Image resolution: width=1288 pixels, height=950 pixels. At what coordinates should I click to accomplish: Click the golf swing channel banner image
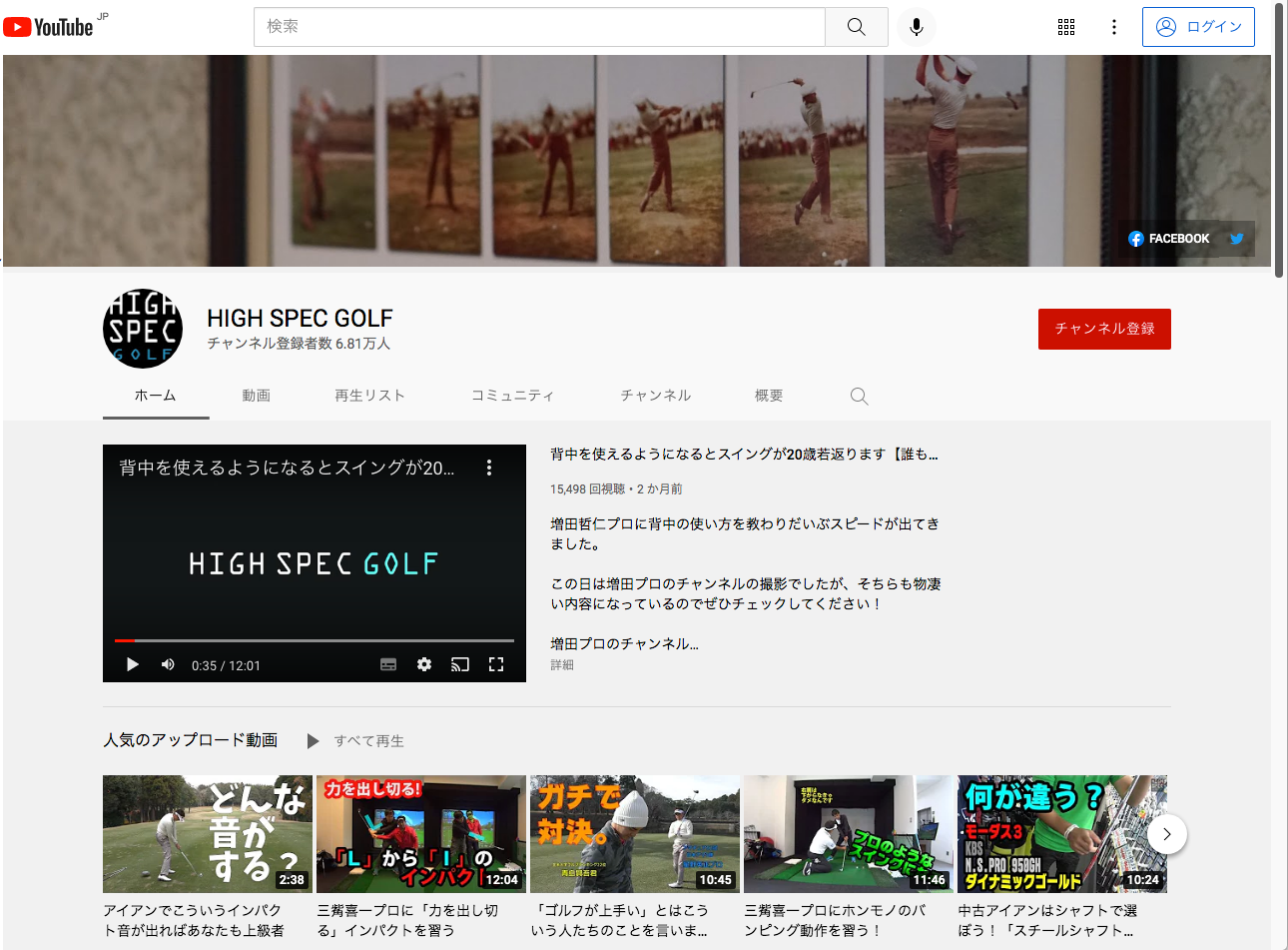(637, 161)
